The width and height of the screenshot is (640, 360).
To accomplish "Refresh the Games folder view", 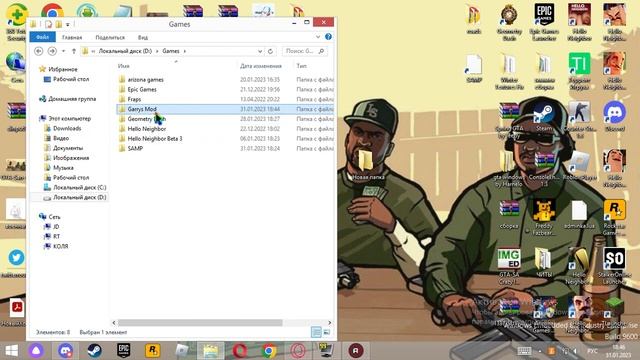I will (270, 51).
